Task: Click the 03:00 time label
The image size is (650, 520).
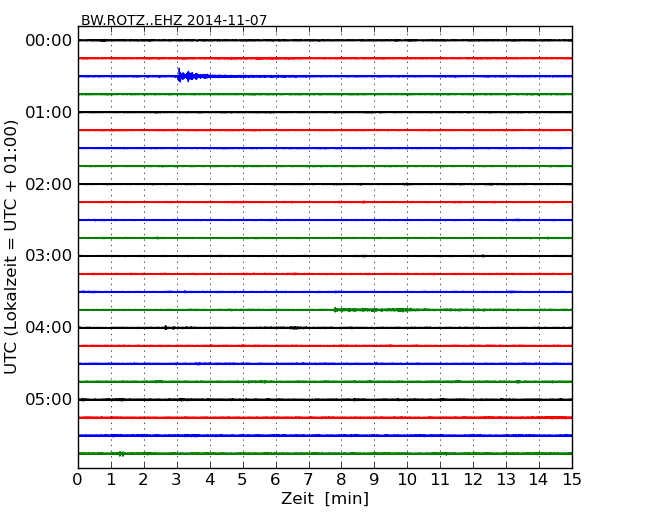Action: point(49,256)
